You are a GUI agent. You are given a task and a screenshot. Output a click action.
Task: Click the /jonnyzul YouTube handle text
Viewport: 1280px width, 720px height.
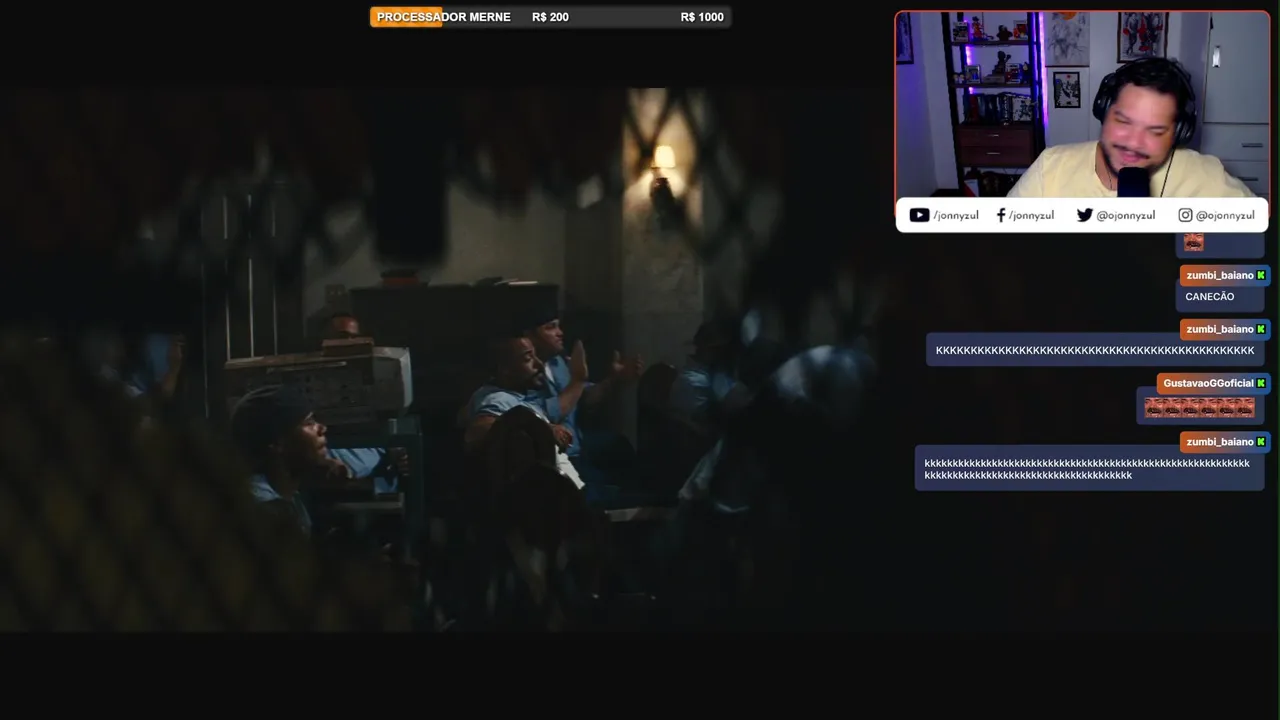[x=956, y=215]
